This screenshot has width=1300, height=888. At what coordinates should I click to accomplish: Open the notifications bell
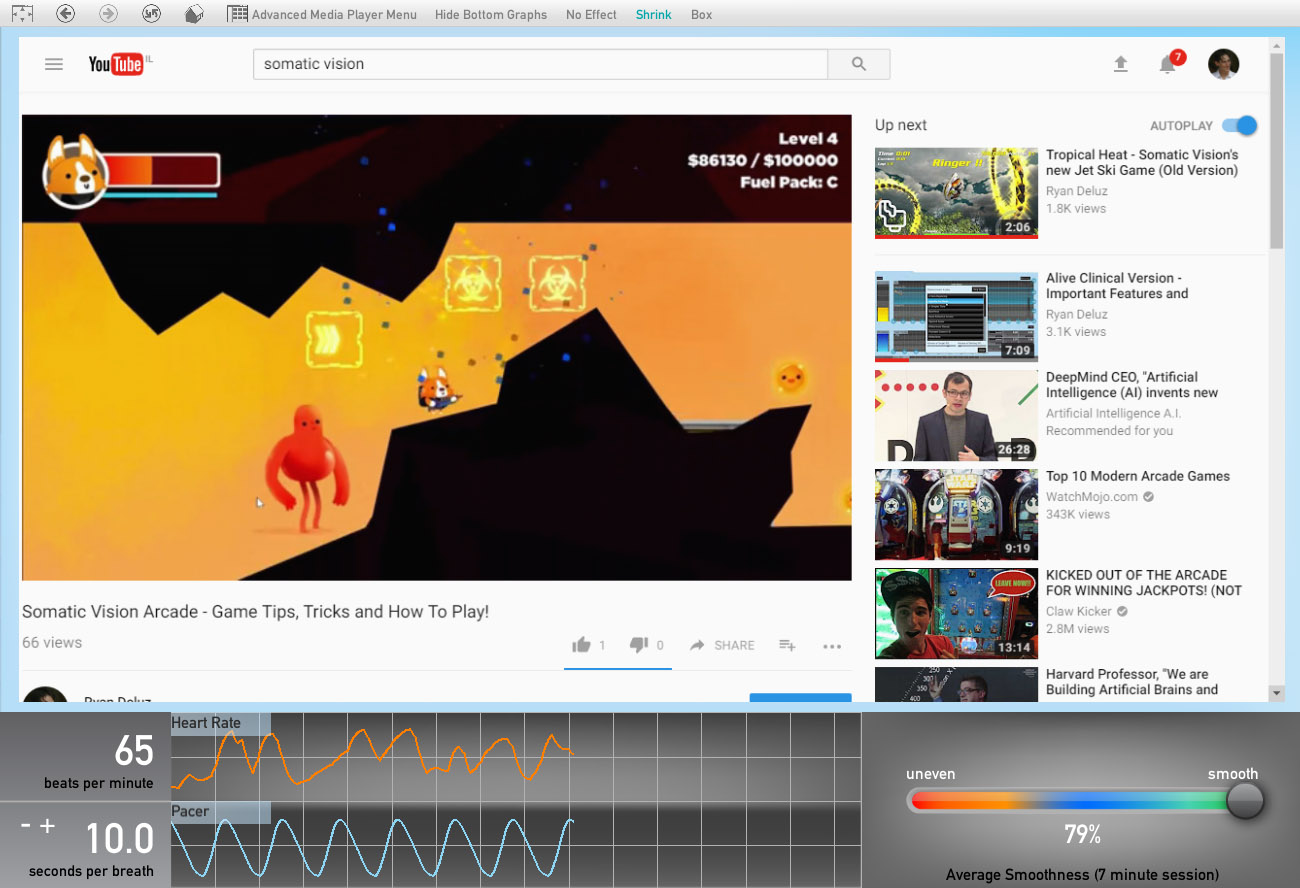(1167, 64)
